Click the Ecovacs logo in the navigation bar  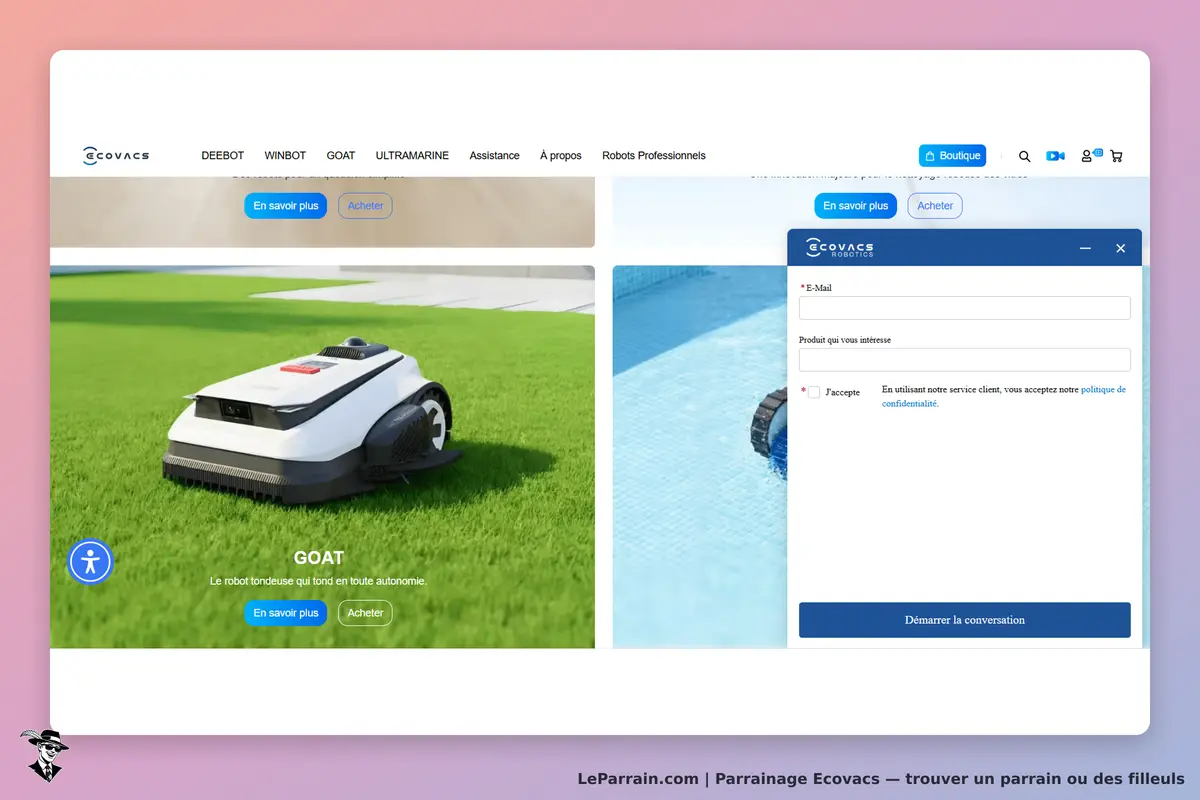click(116, 156)
